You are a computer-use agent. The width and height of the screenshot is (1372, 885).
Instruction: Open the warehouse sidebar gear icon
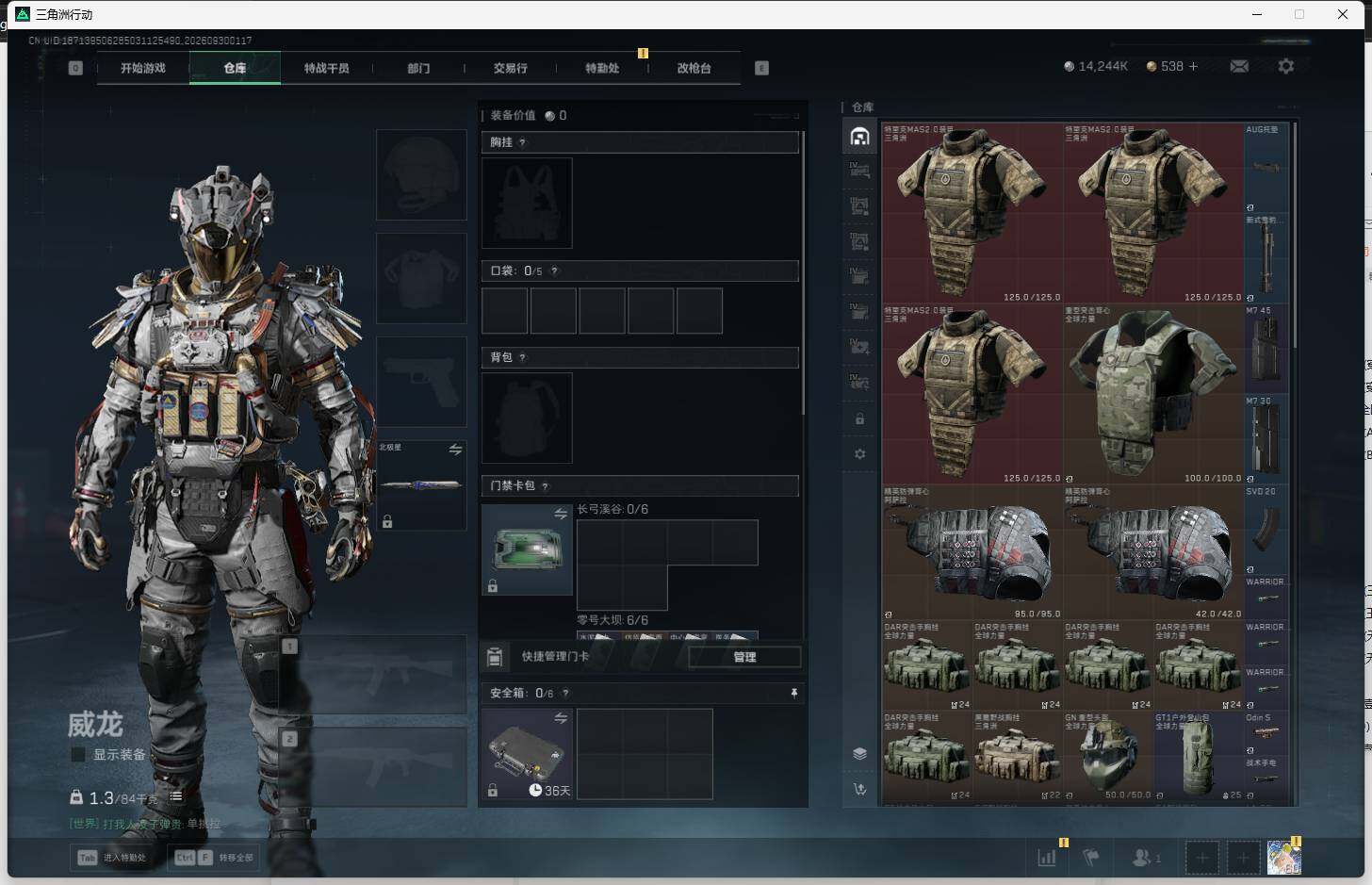[x=859, y=453]
